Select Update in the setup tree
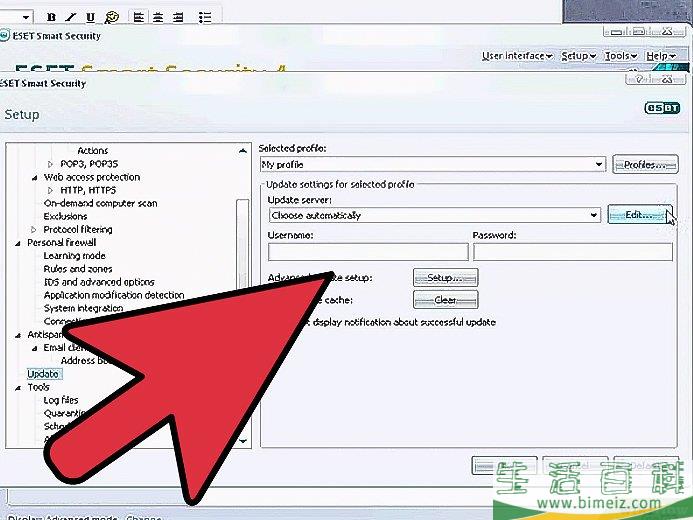Viewport: 693px width, 520px height. coord(43,374)
